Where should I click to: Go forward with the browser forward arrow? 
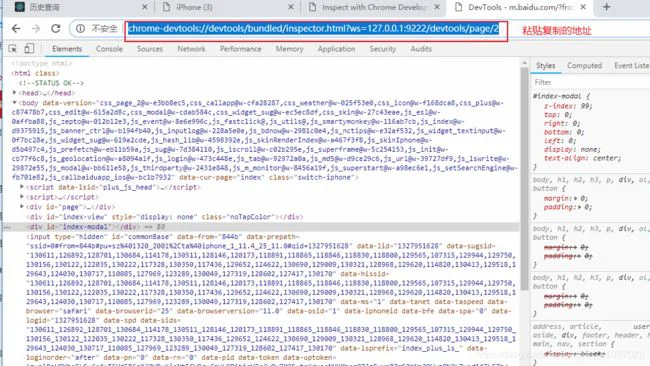click(36, 29)
